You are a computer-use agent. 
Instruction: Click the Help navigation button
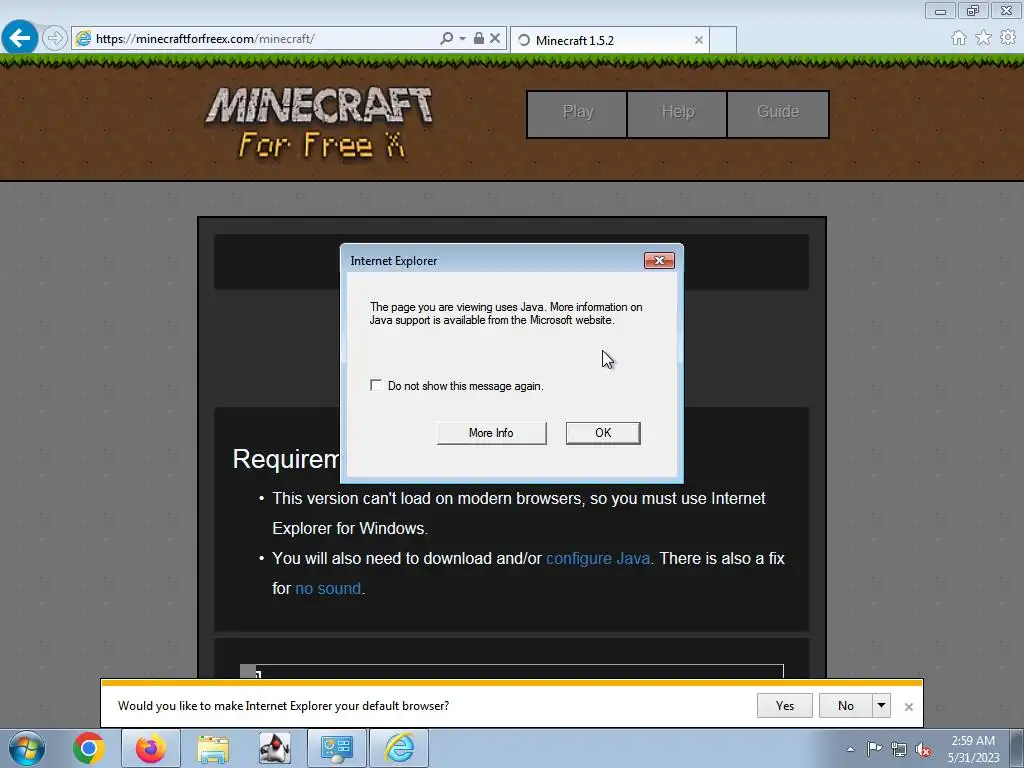677,114
